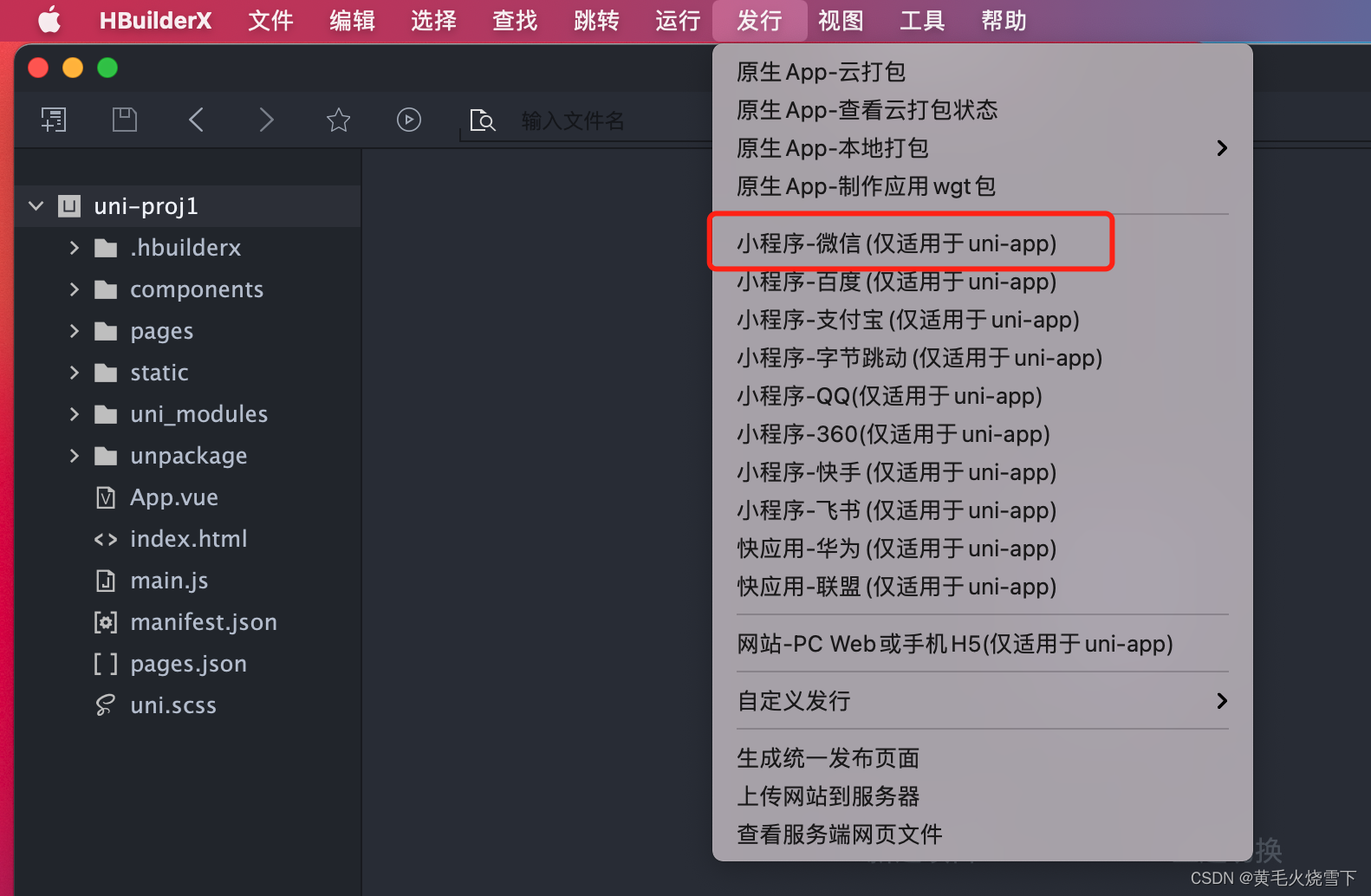This screenshot has height=896, width=1371.
Task: Click the pages folder icon
Action: pos(106,331)
